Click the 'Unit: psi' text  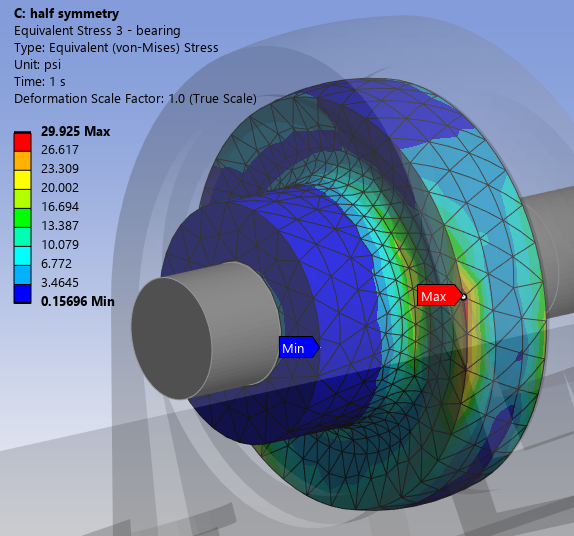point(37,64)
